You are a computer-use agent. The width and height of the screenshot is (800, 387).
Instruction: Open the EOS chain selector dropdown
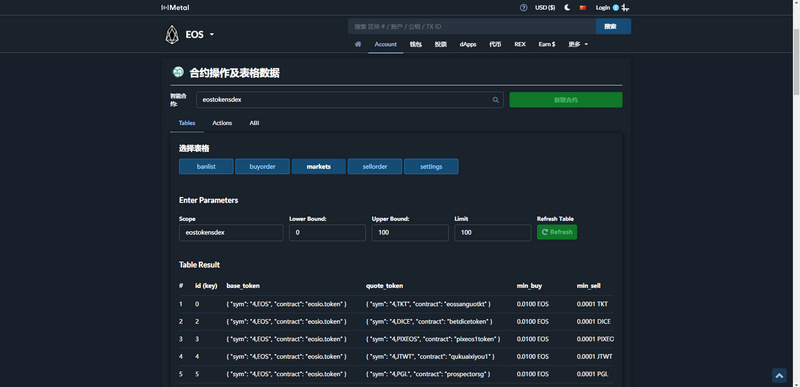point(199,35)
